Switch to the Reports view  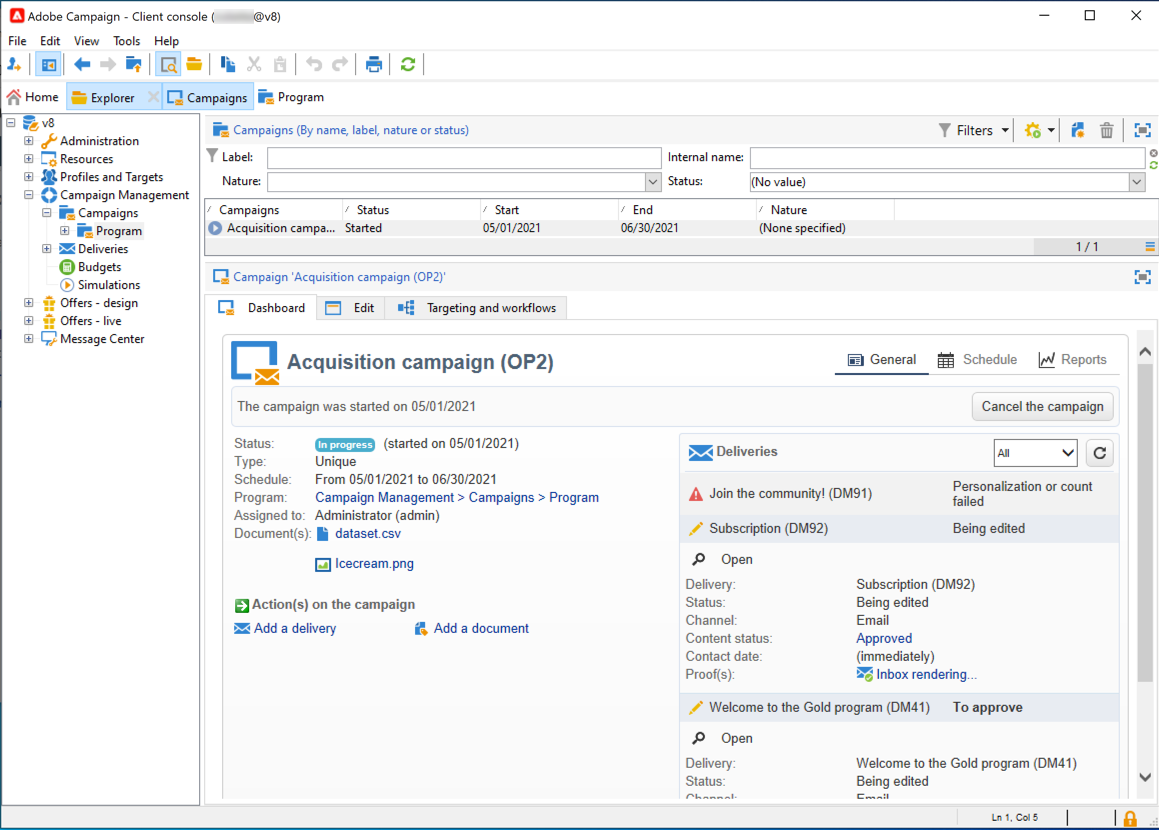[1073, 360]
